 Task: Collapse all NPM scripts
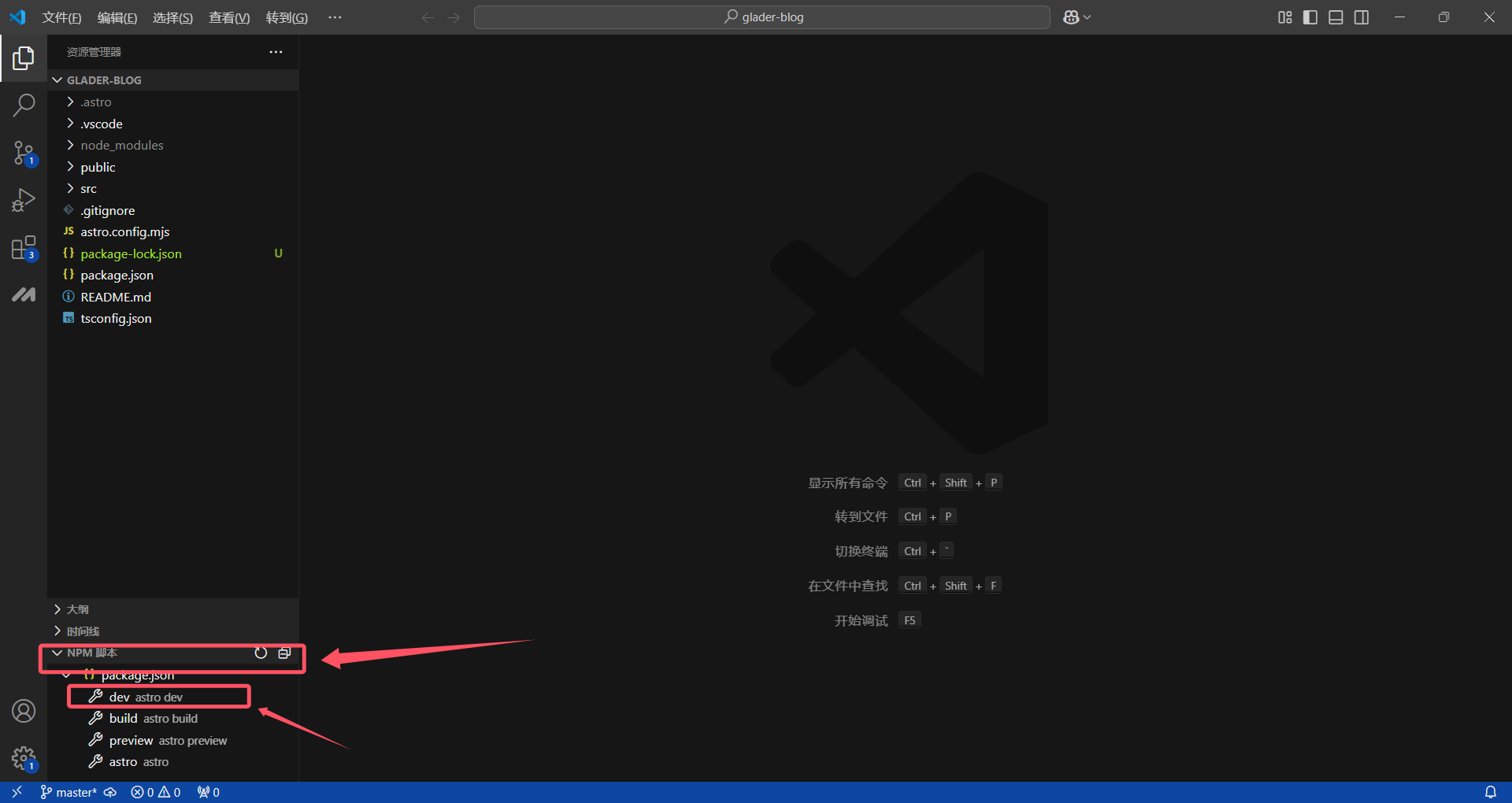tap(284, 653)
